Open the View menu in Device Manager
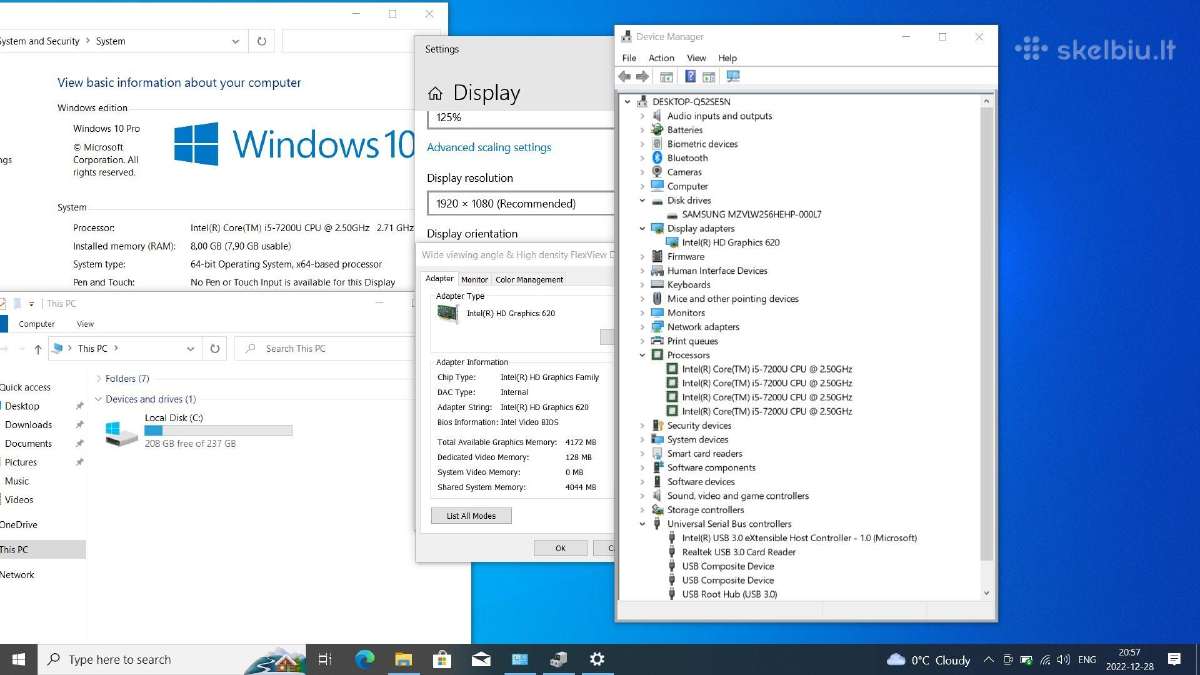This screenshot has height=675, width=1200. click(x=696, y=58)
